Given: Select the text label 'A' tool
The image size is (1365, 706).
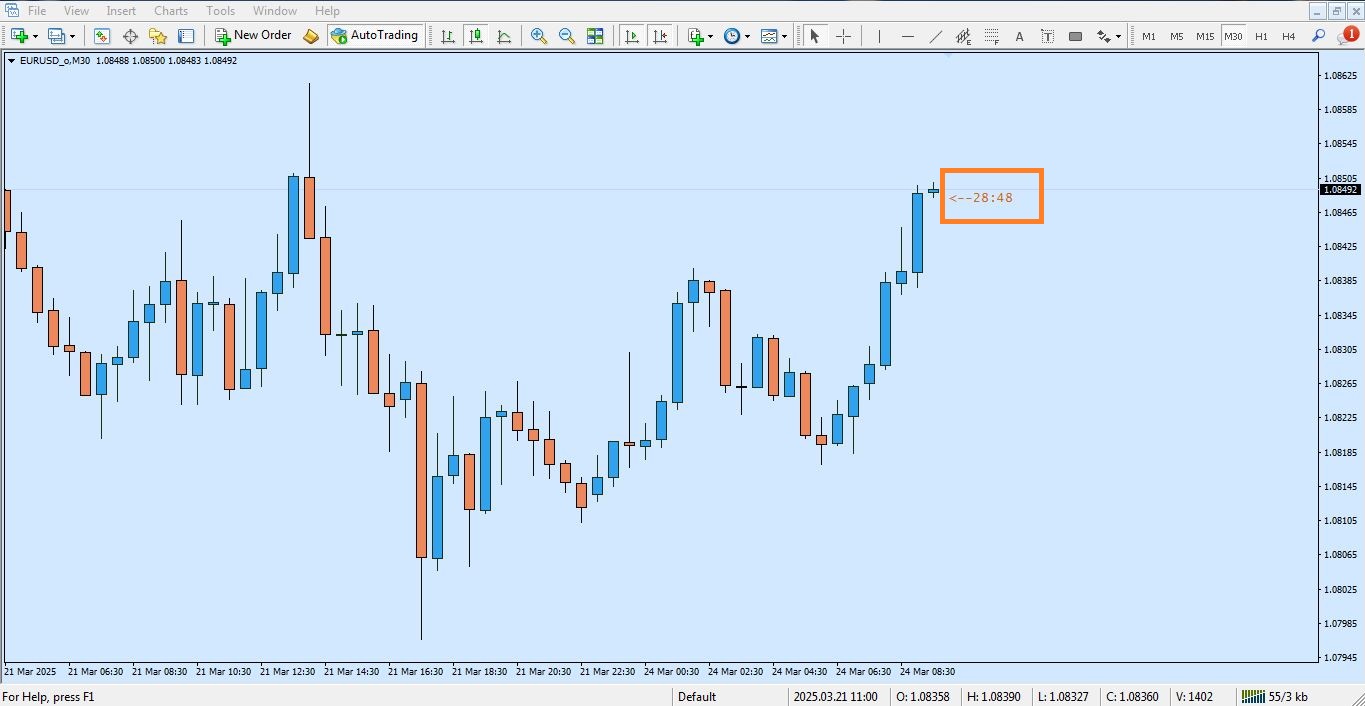Looking at the screenshot, I should [x=1019, y=36].
